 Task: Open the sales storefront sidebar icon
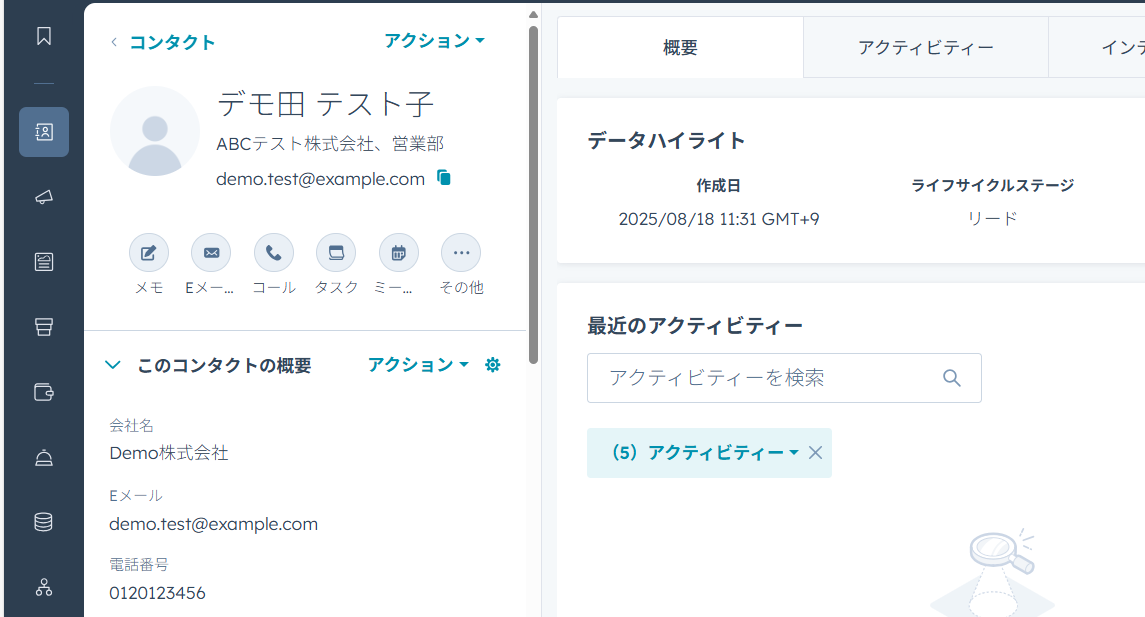tap(44, 326)
